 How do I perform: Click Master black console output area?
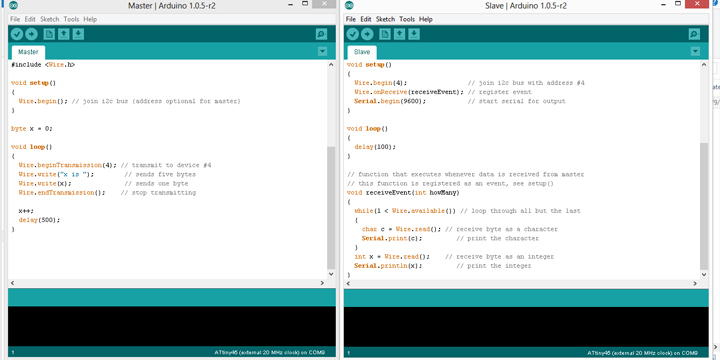pyautogui.click(x=172, y=326)
